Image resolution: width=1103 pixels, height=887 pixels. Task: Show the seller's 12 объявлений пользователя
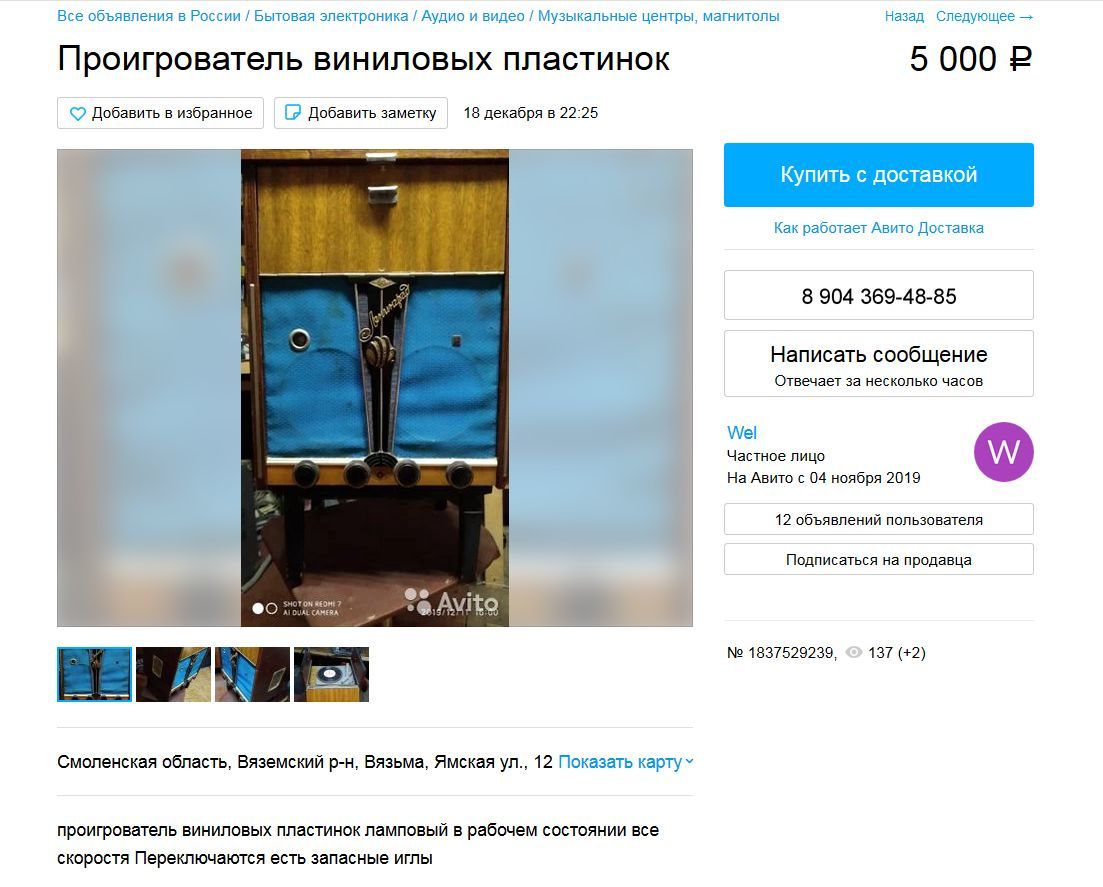pos(879,519)
